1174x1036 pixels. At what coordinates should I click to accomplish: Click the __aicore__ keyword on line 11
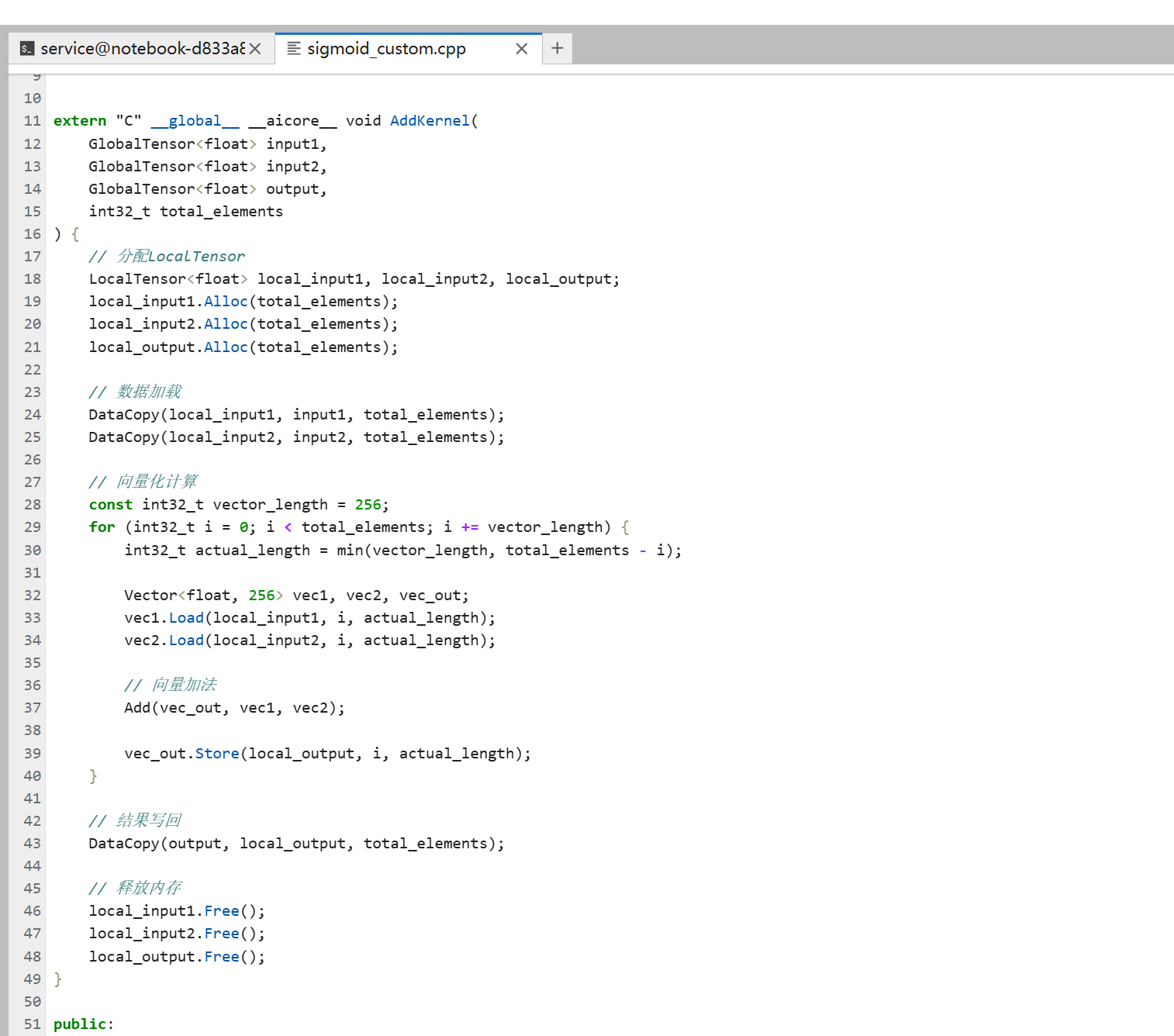point(292,121)
